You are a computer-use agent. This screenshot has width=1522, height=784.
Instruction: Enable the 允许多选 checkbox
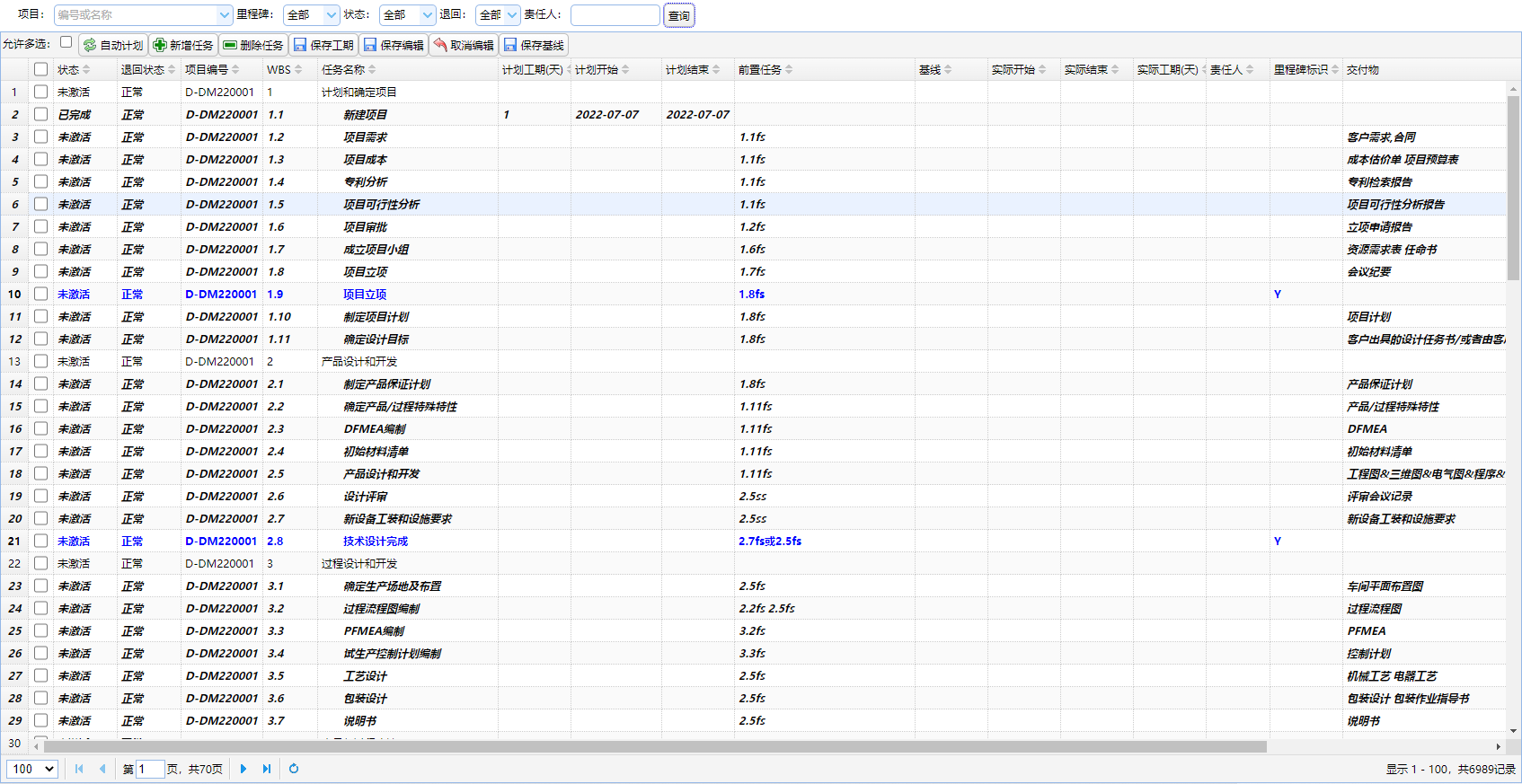tap(66, 42)
